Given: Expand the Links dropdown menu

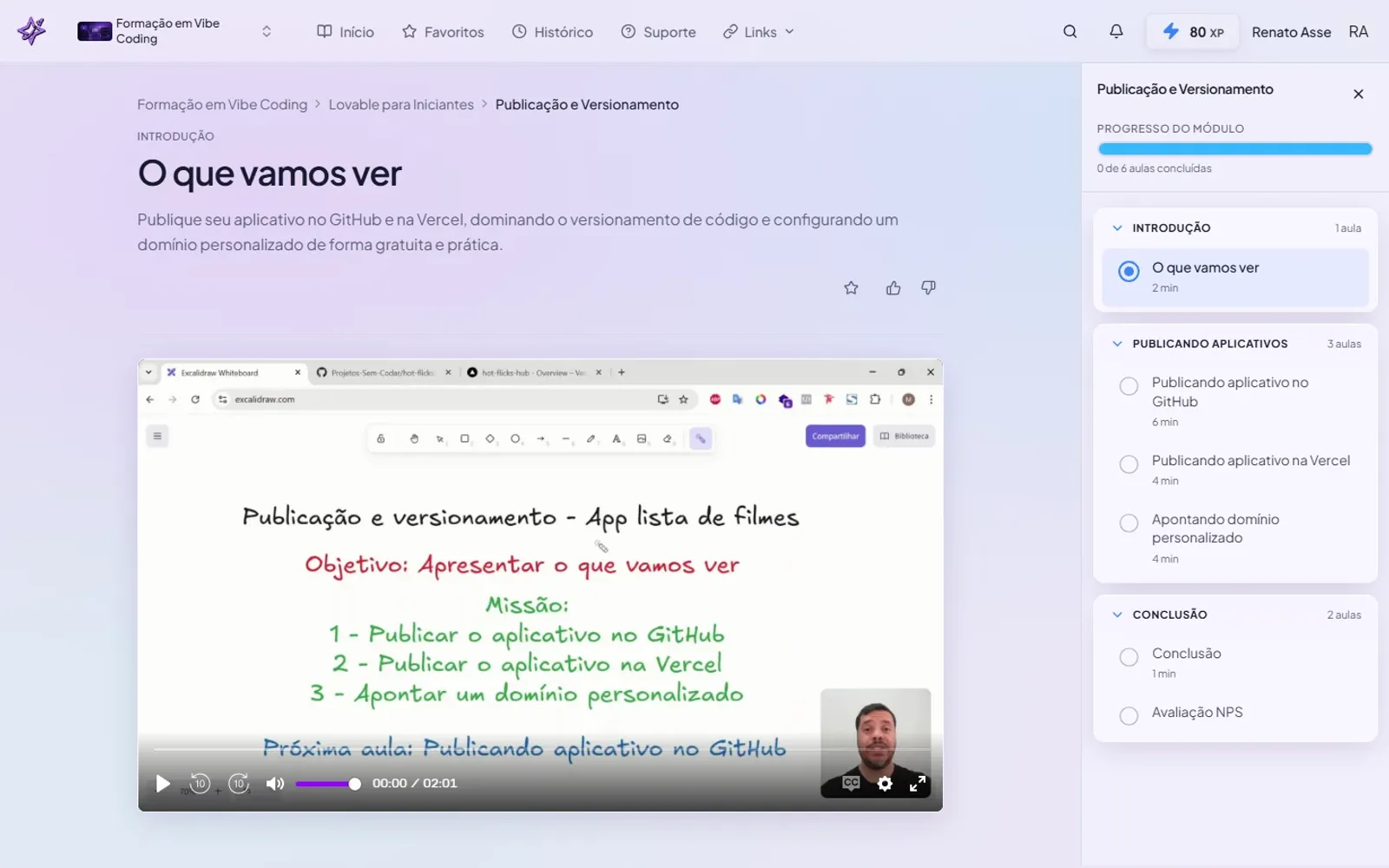Looking at the screenshot, I should pos(759,32).
